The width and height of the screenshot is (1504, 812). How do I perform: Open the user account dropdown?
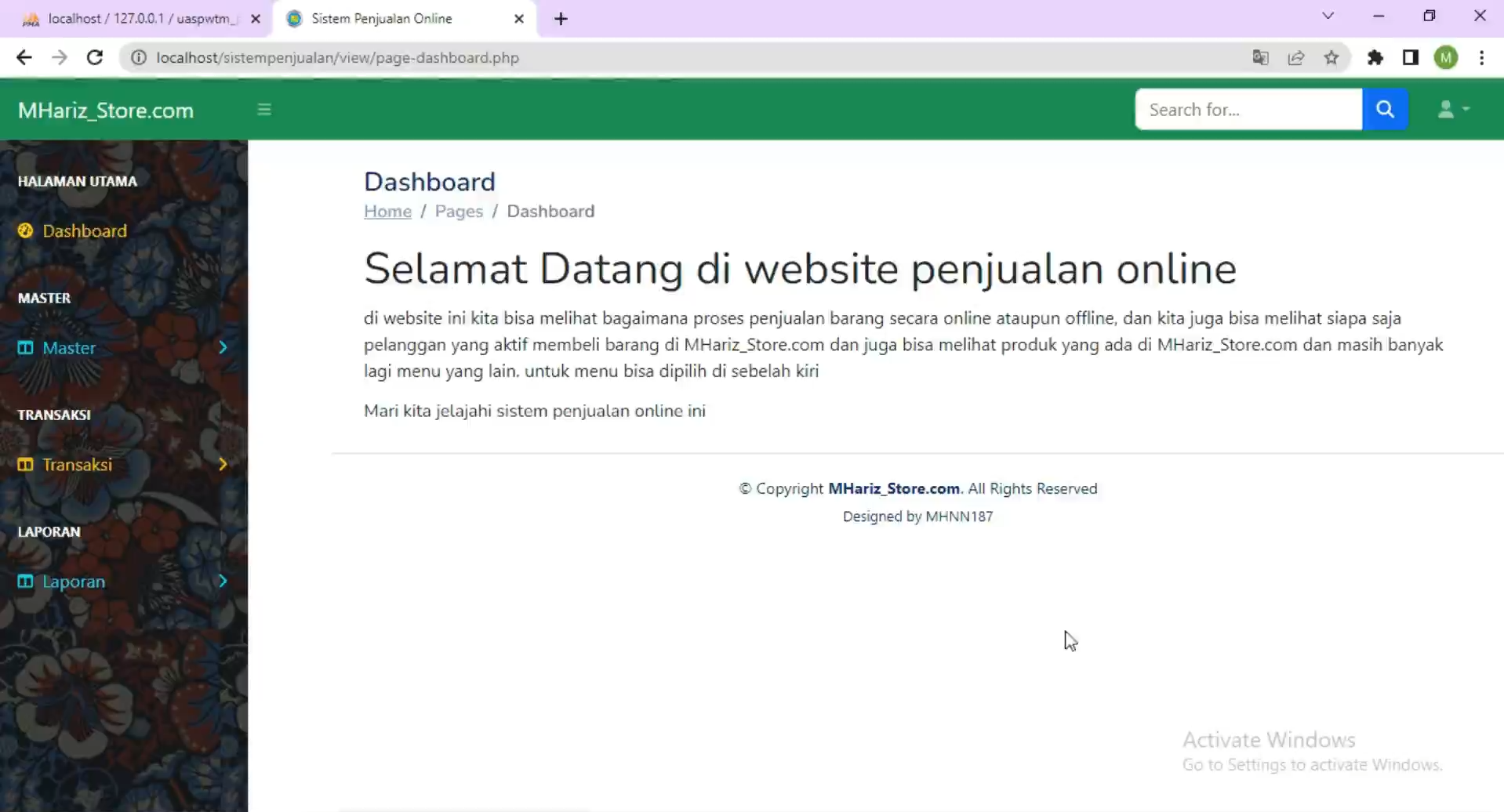tap(1453, 109)
